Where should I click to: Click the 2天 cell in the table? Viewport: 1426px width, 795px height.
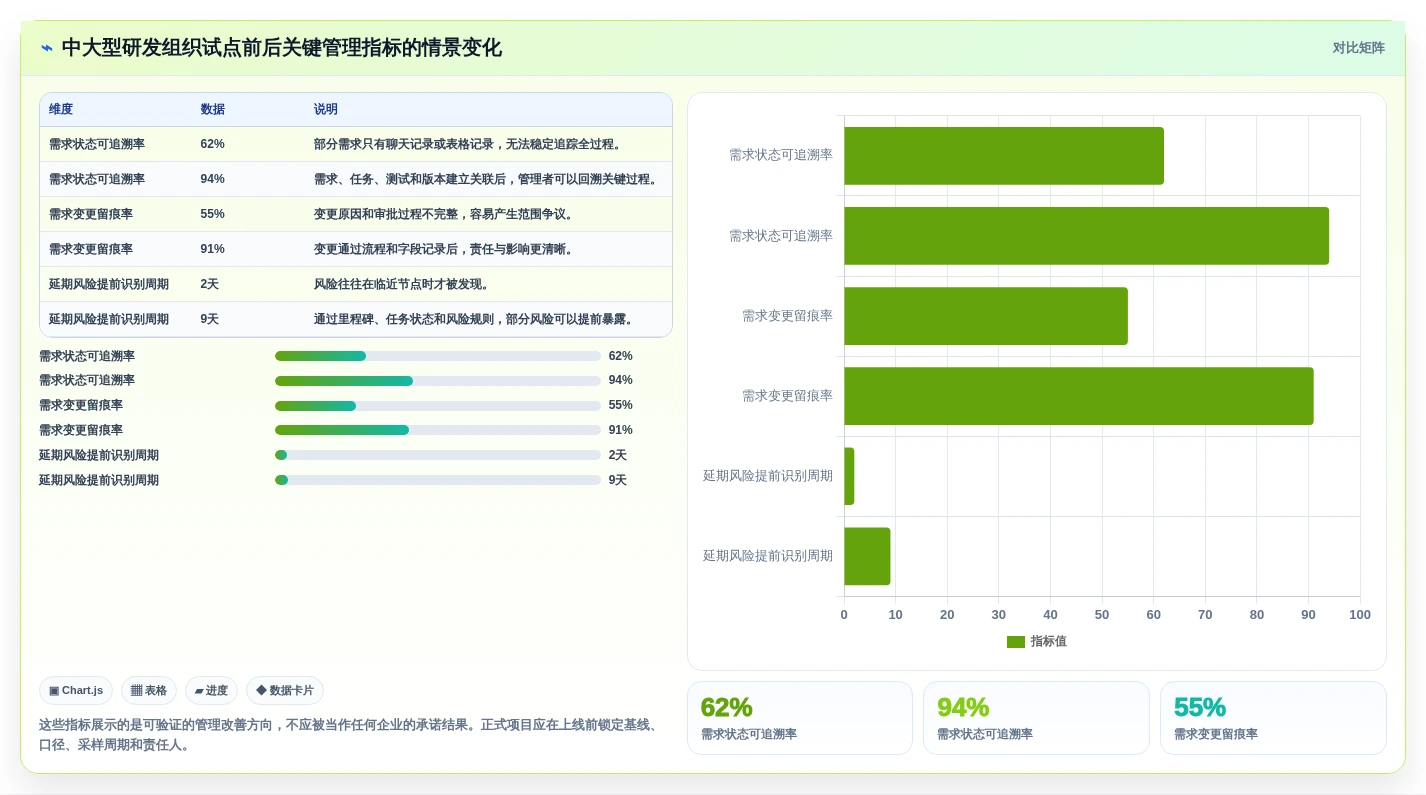tap(209, 284)
